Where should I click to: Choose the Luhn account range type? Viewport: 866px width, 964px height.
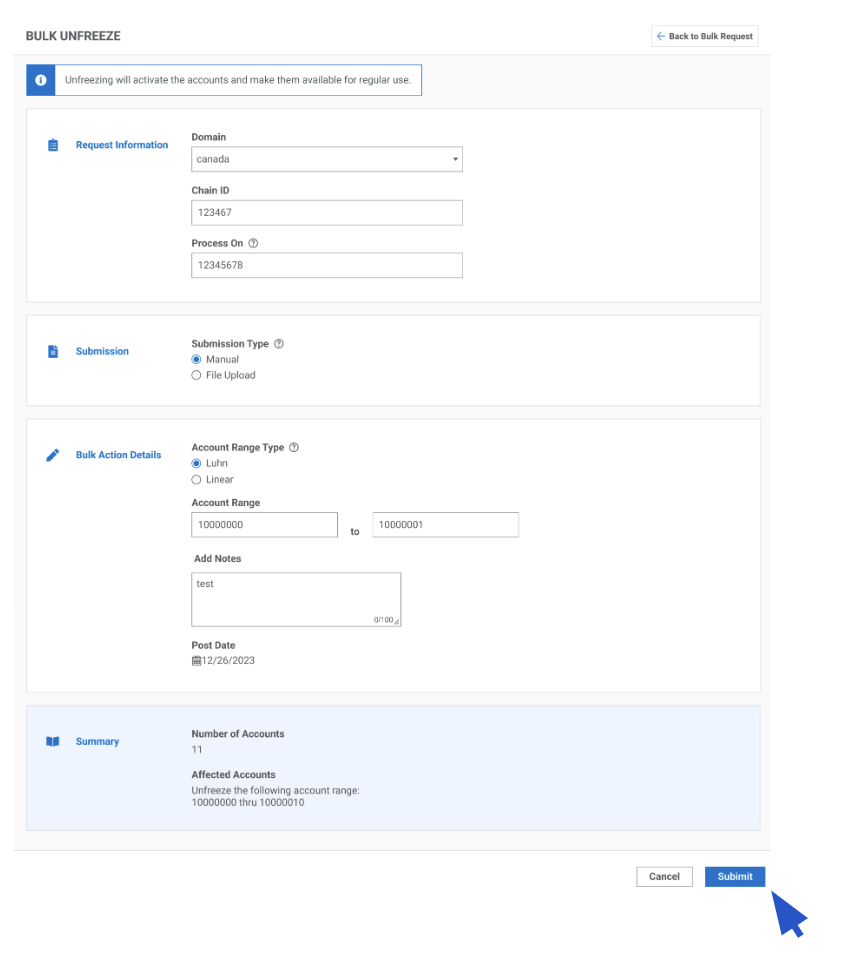pos(197,464)
